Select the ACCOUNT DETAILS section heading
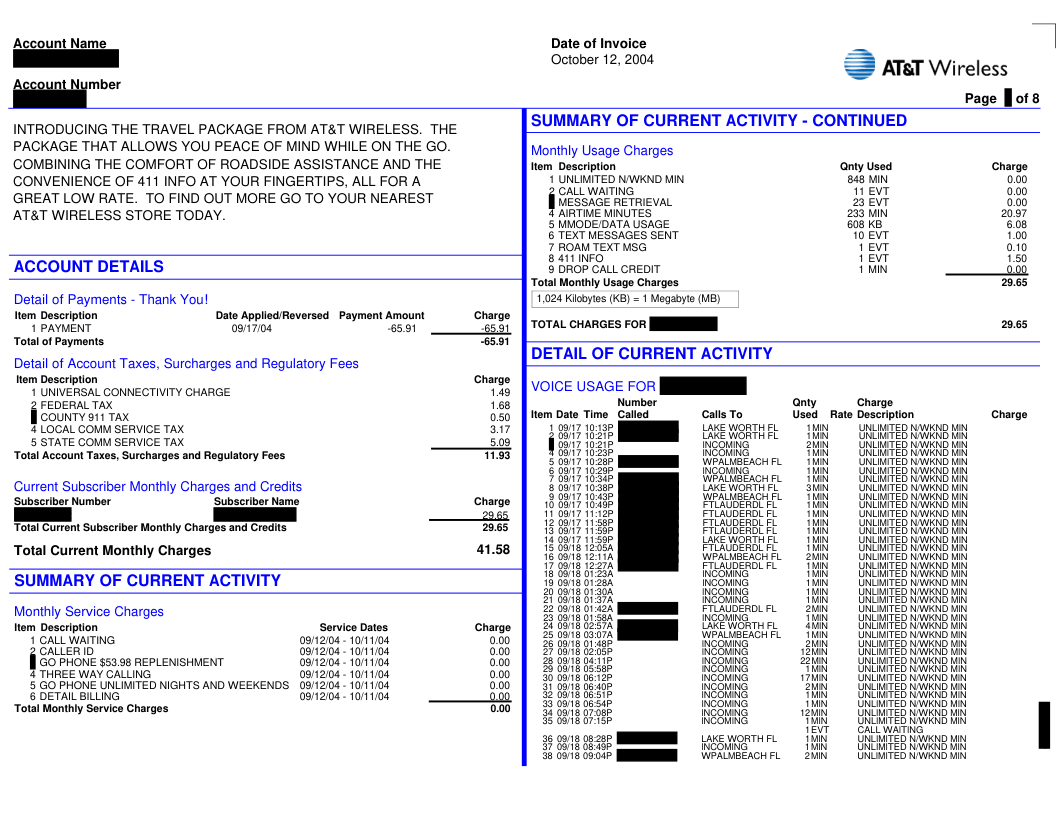1056x816 pixels. (89, 267)
